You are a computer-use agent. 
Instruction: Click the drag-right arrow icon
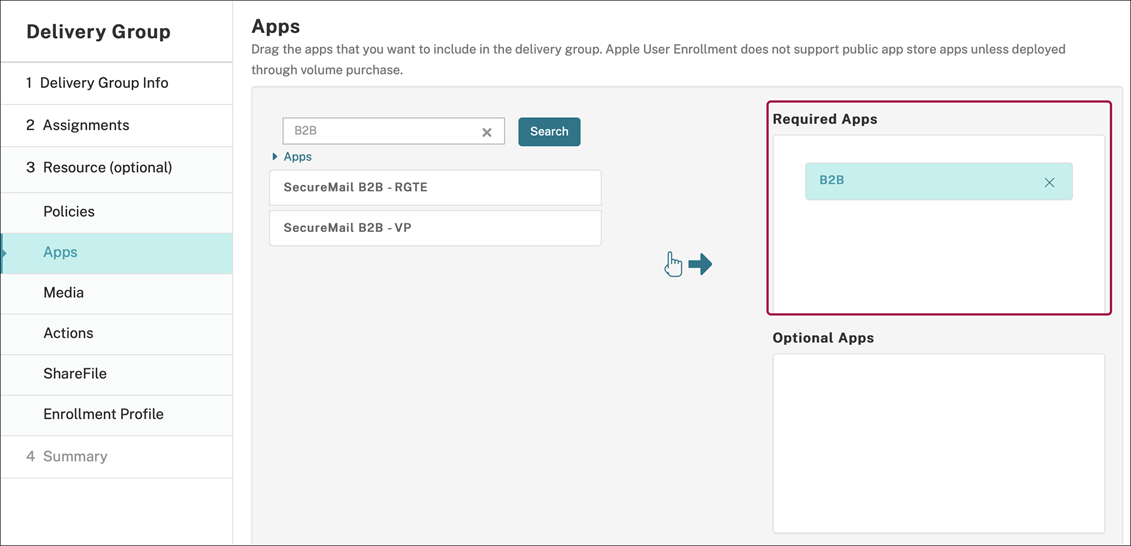tap(701, 264)
